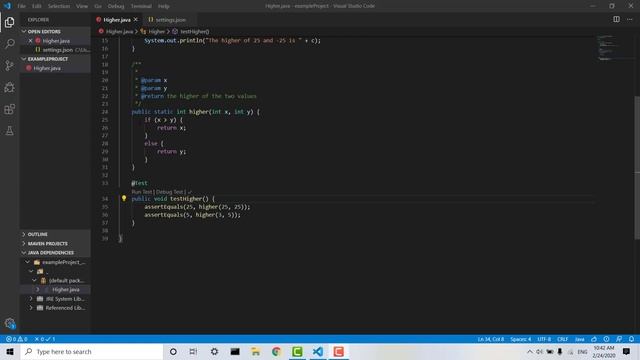Viewport: 640px width, 360px height.
Task: Expand the JRE System Library node
Action: 31,299
